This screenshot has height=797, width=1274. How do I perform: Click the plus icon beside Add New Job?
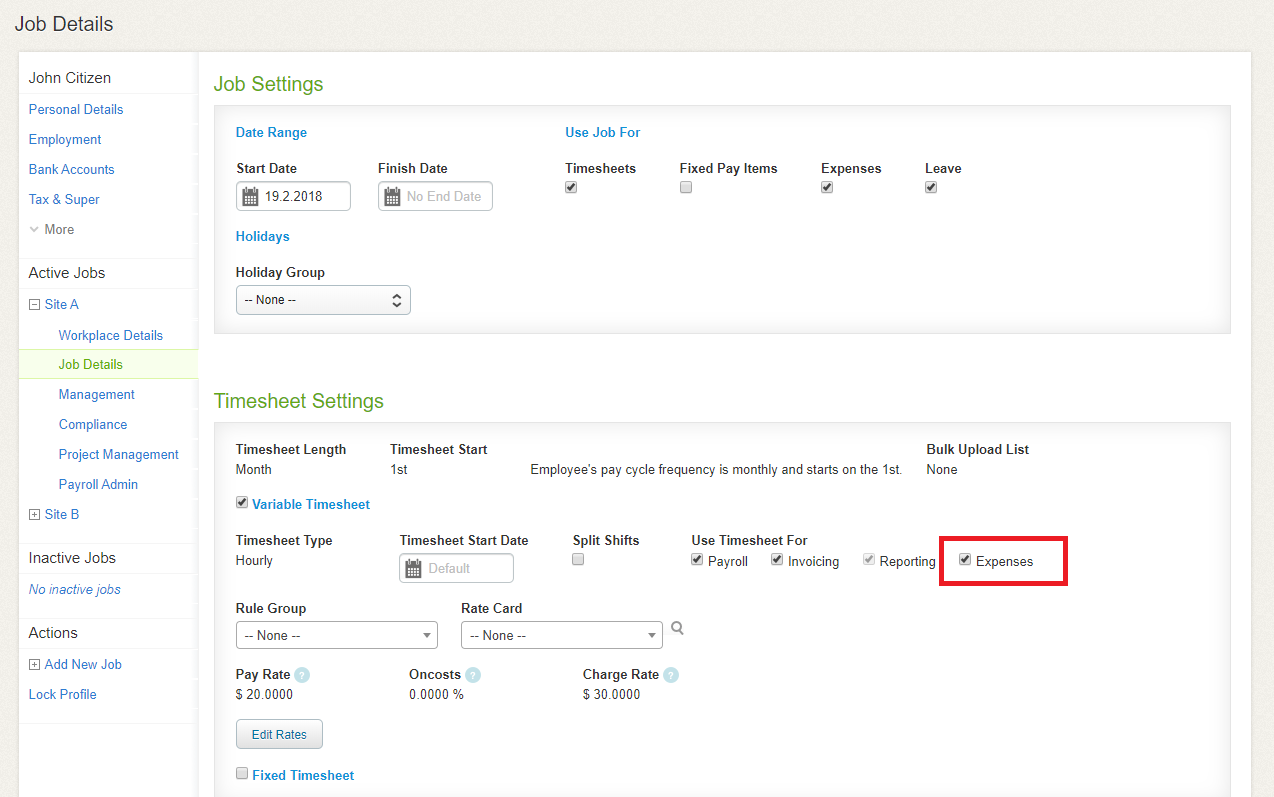tap(35, 665)
